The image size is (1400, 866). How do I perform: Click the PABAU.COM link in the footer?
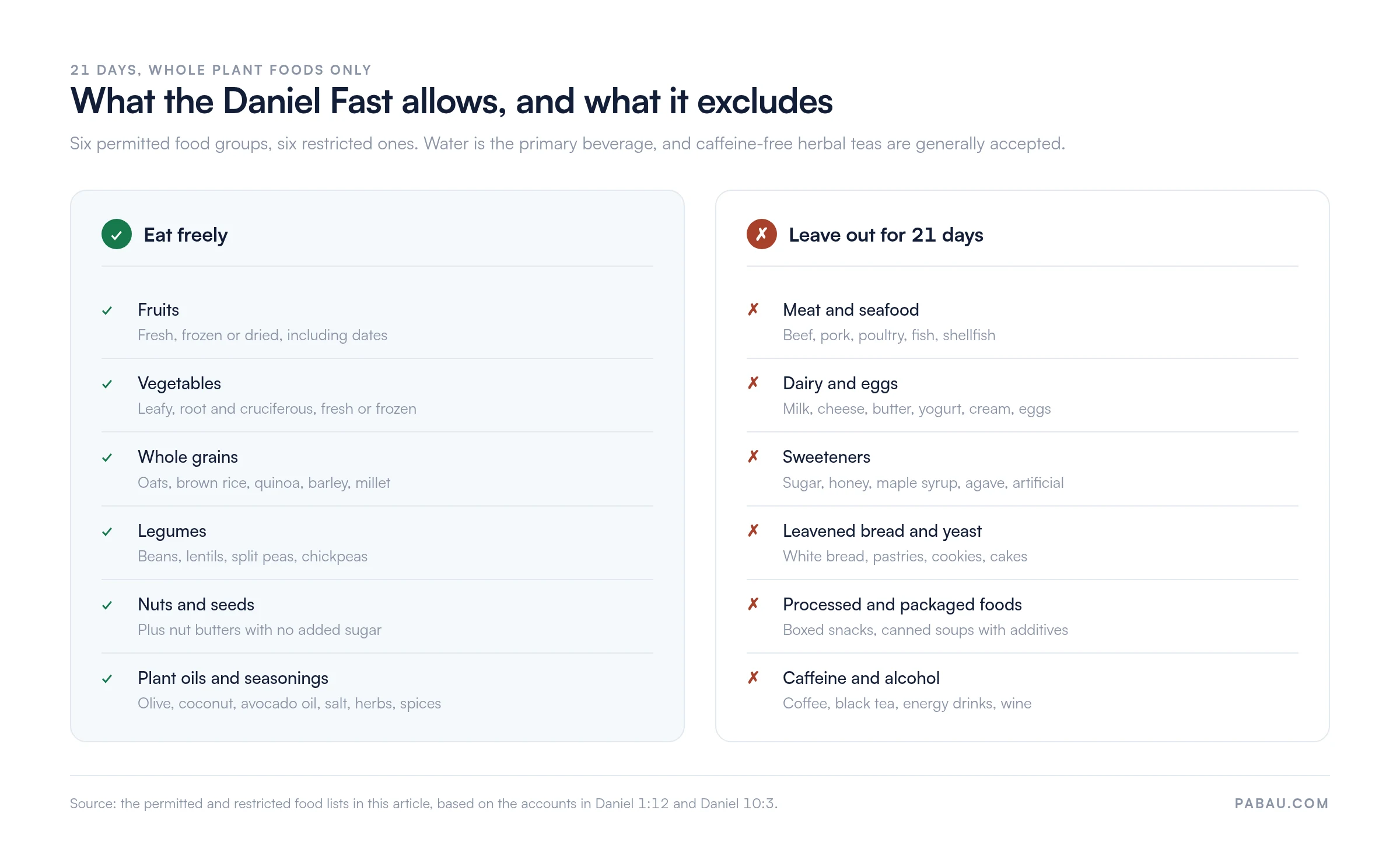[x=1282, y=804]
